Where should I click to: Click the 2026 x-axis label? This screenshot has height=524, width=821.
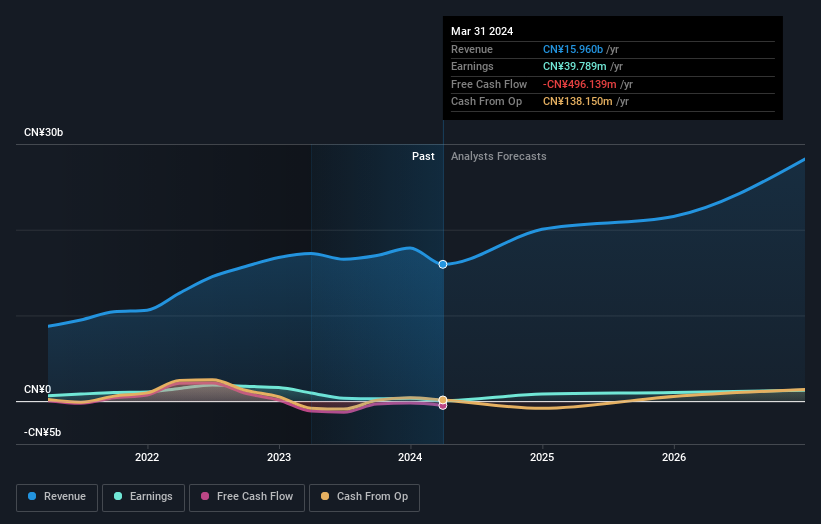click(674, 457)
